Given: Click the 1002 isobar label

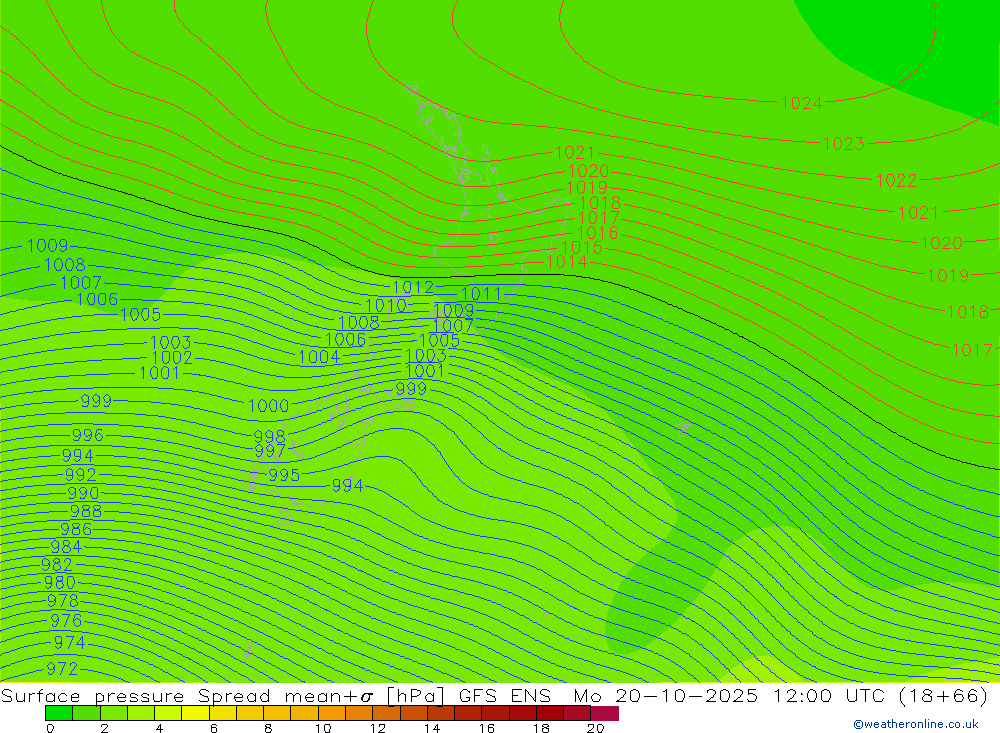Looking at the screenshot, I should [x=172, y=357].
